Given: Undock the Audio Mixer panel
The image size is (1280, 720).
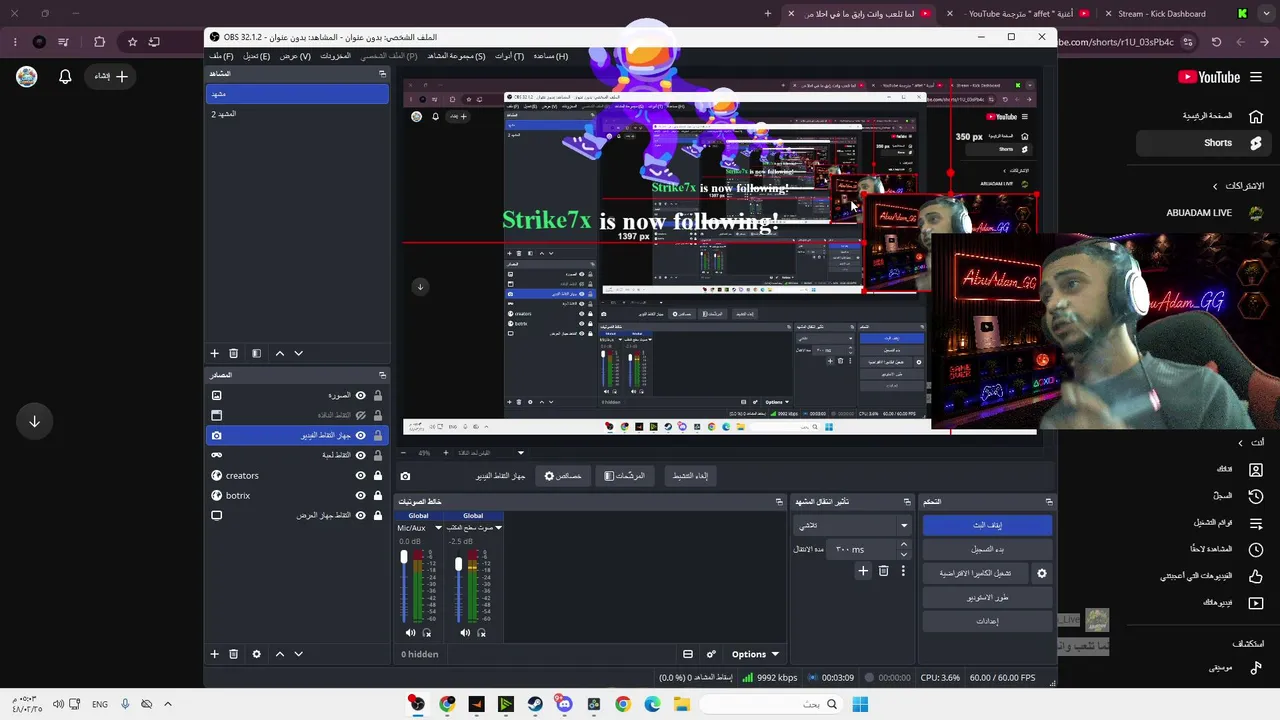Looking at the screenshot, I should (779, 502).
